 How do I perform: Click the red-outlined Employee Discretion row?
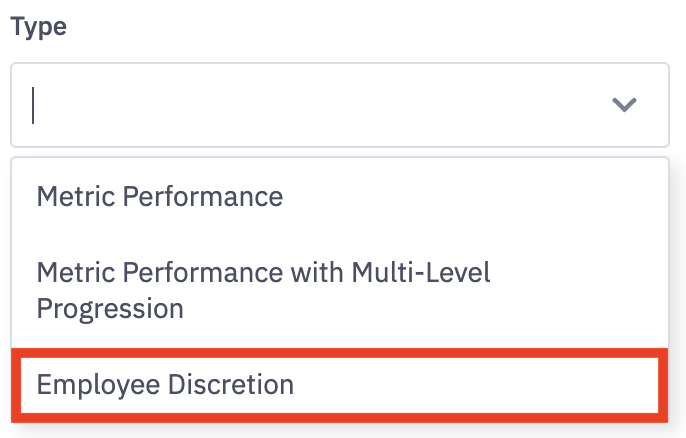[x=340, y=384]
